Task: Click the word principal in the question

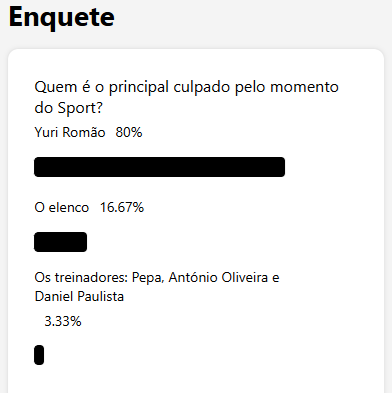Action: (x=139, y=87)
